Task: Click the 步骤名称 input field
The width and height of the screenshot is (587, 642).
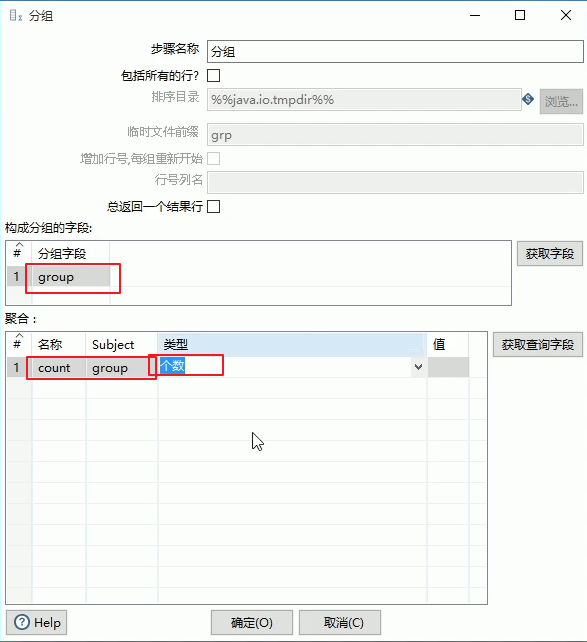Action: [x=395, y=52]
